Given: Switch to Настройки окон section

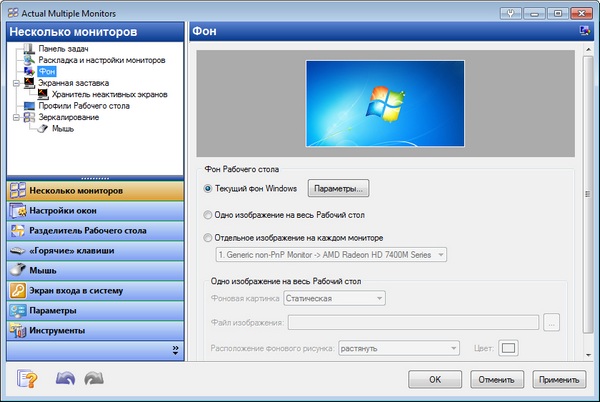Looking at the screenshot, I should pos(96,211).
